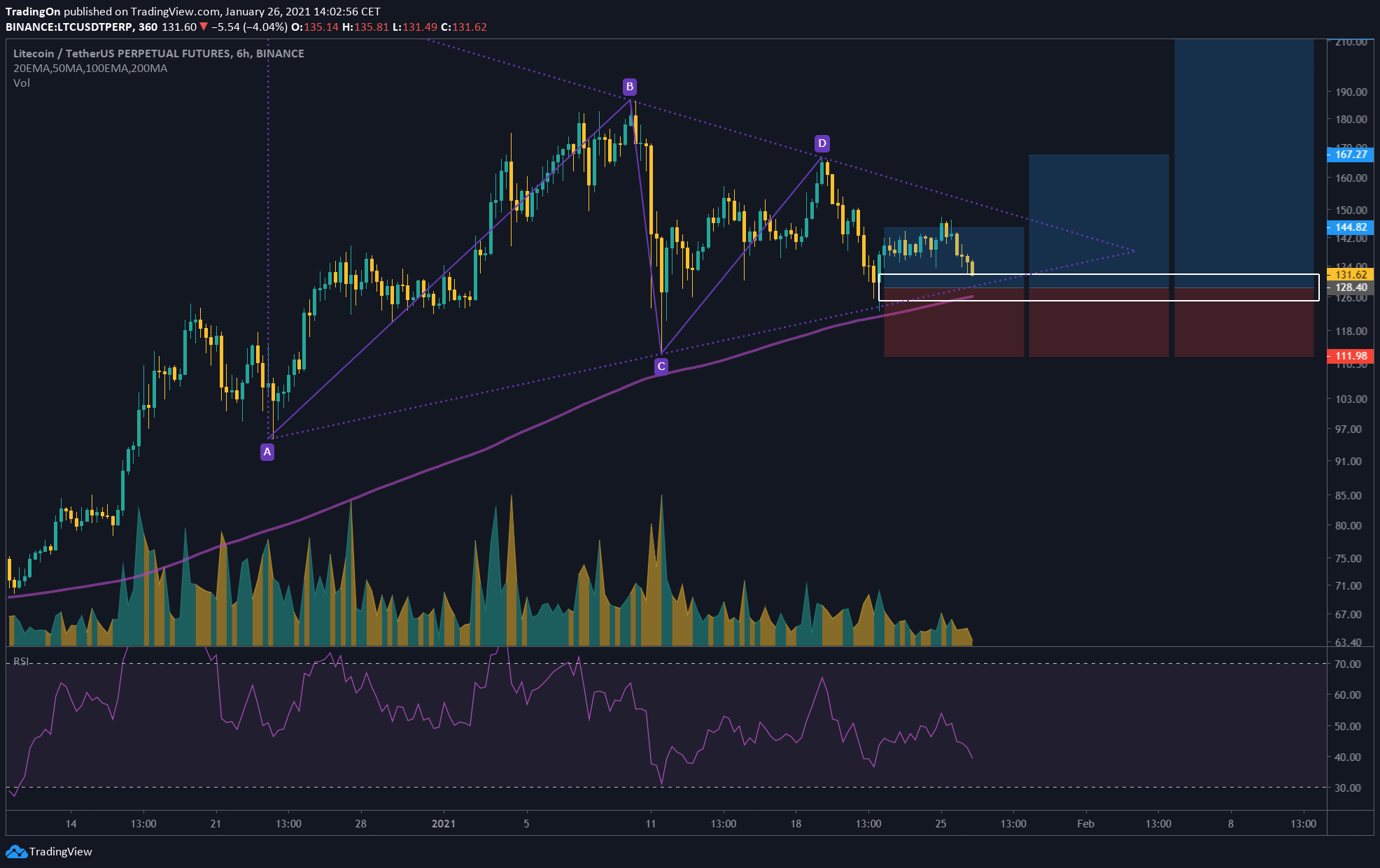The height and width of the screenshot is (868, 1380).
Task: Select the 2021 label on the time axis
Action: point(444,823)
